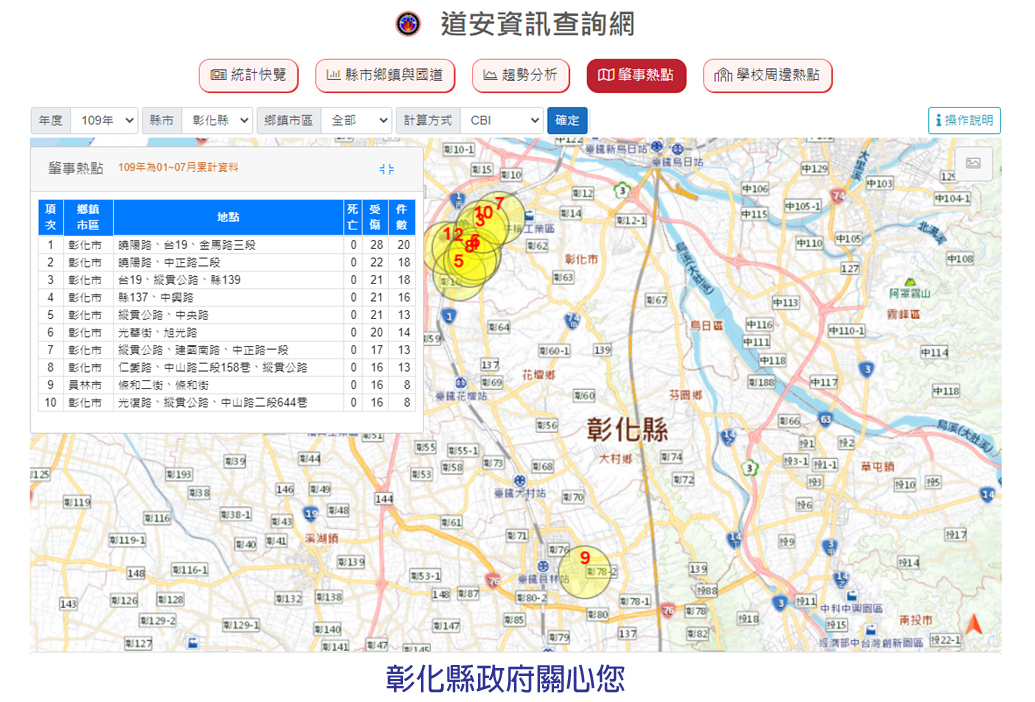1035x702 pixels.
Task: Select table row 9 條和二街、條和街
Action: tap(228, 385)
